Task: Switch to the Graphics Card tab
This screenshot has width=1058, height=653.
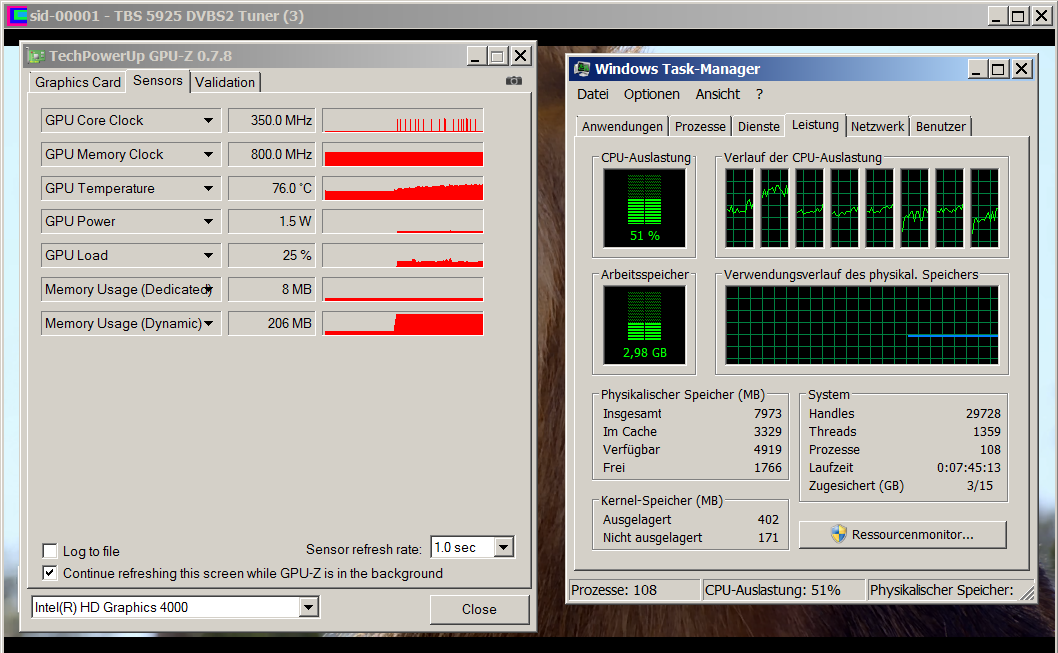Action: 78,82
